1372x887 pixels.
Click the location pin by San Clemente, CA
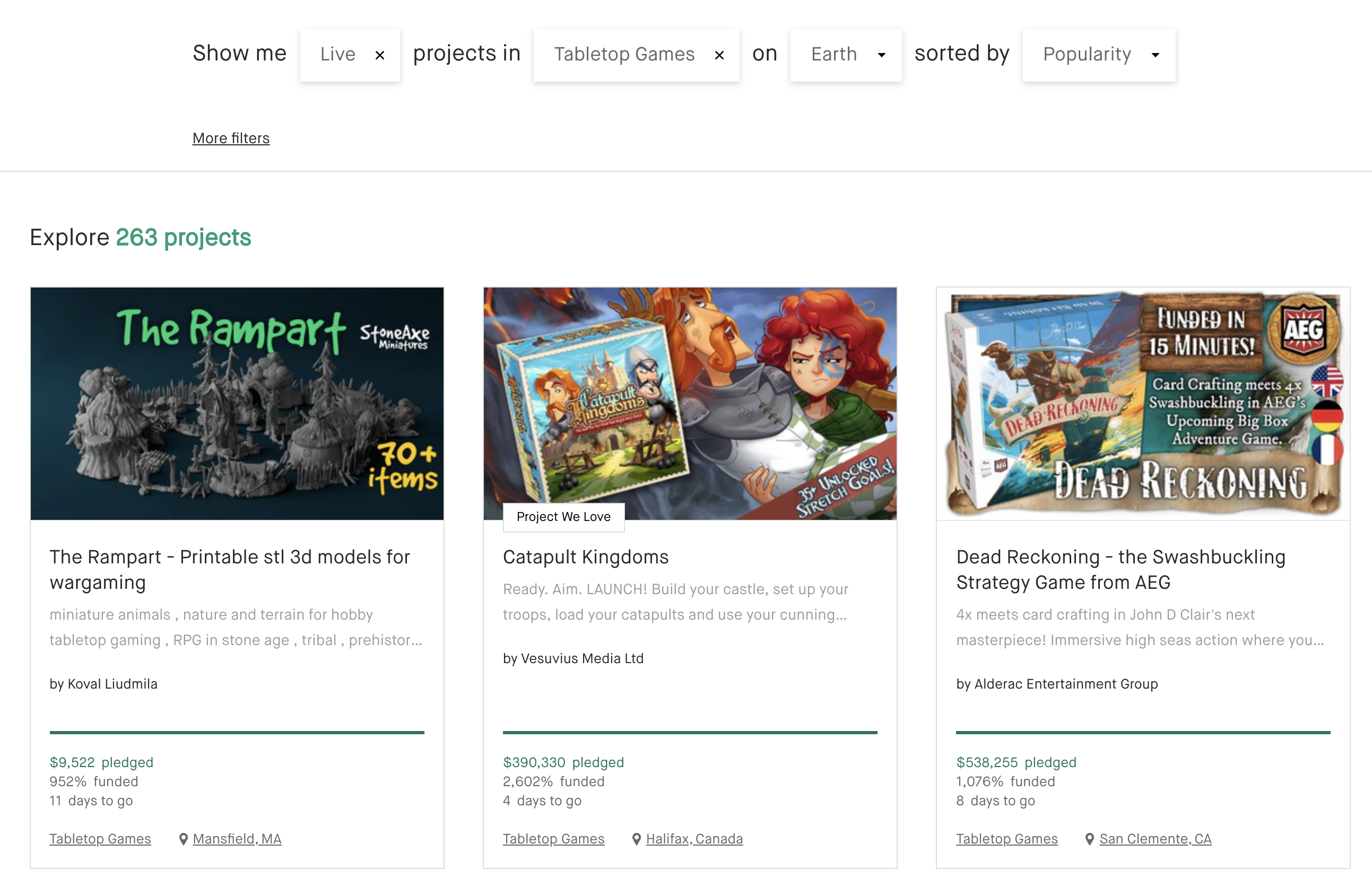1089,839
